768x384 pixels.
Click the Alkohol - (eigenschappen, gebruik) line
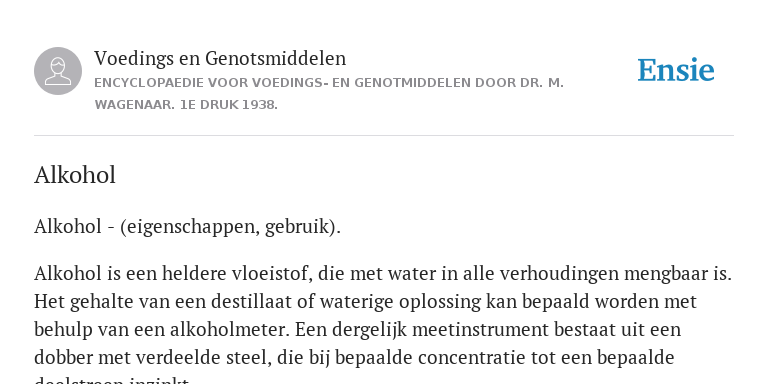tap(187, 227)
